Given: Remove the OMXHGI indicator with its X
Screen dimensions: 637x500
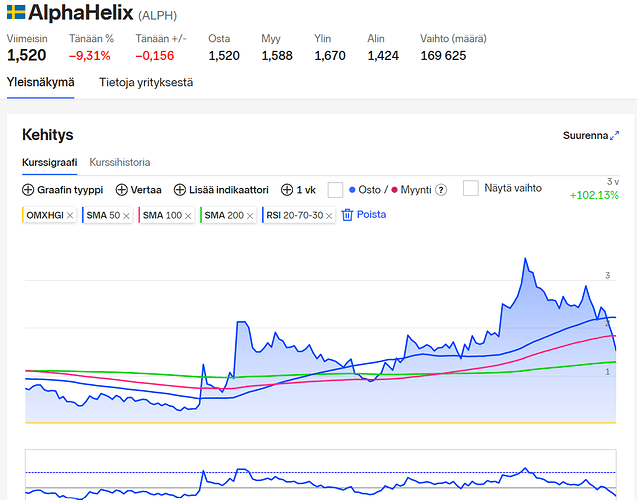Looking at the screenshot, I should coord(70,215).
